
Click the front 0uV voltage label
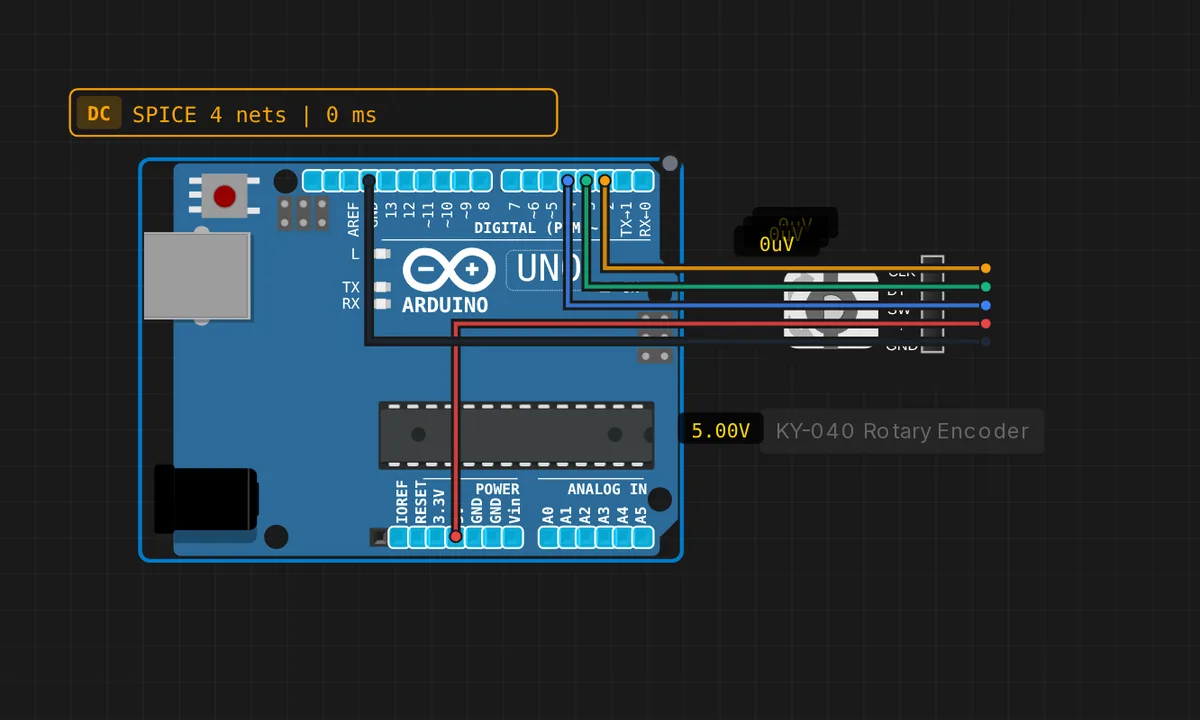(776, 244)
